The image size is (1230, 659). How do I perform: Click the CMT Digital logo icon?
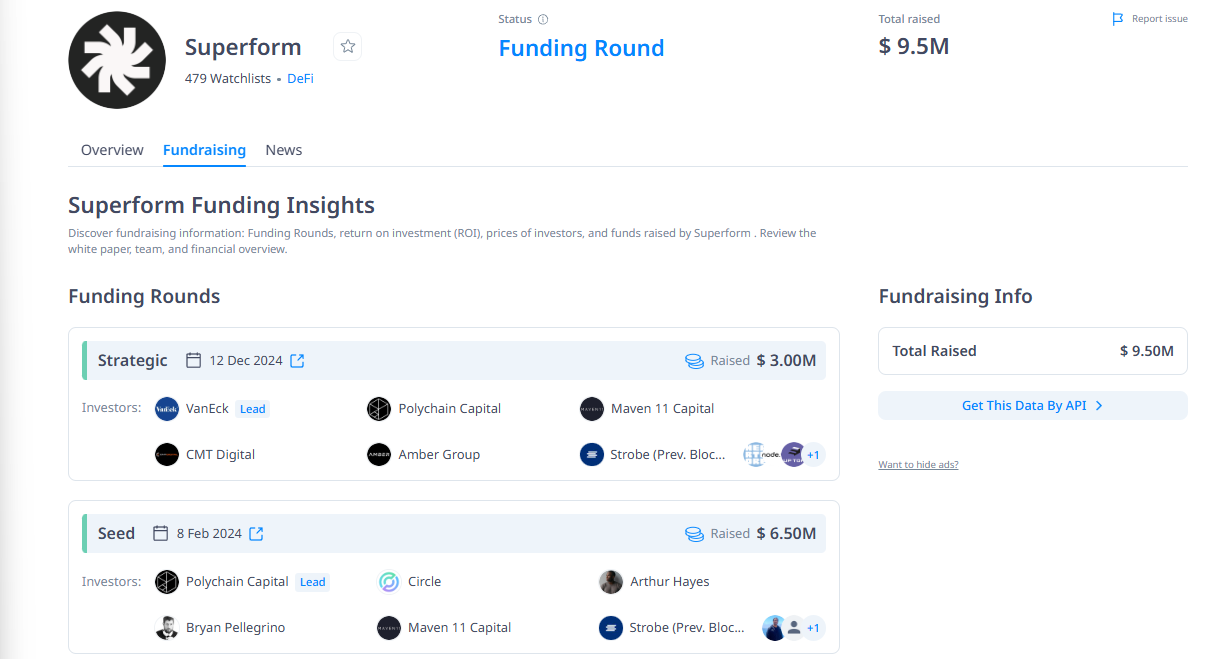tap(167, 455)
